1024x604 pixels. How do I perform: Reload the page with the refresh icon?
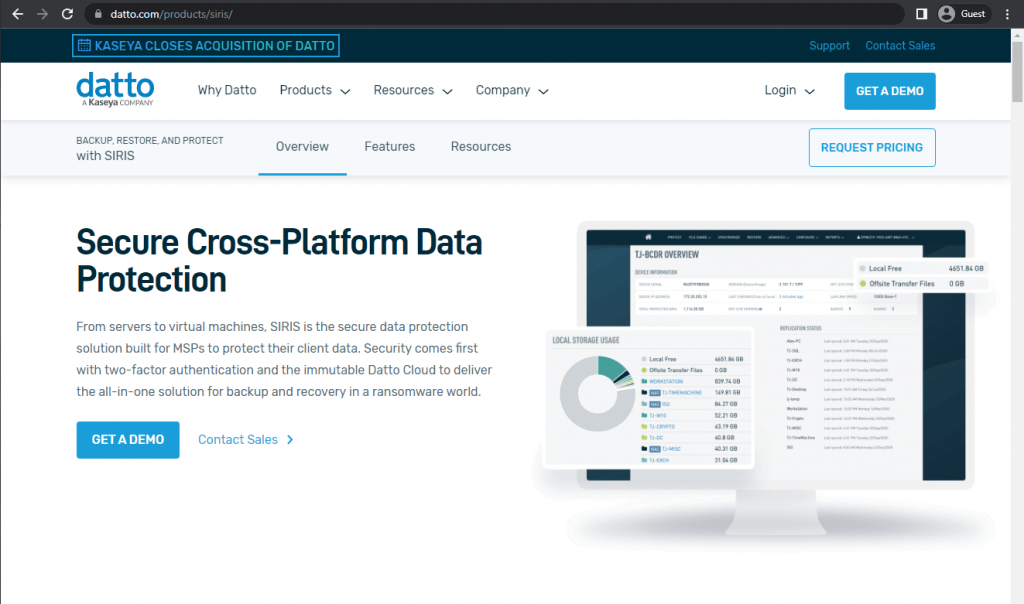tap(67, 14)
